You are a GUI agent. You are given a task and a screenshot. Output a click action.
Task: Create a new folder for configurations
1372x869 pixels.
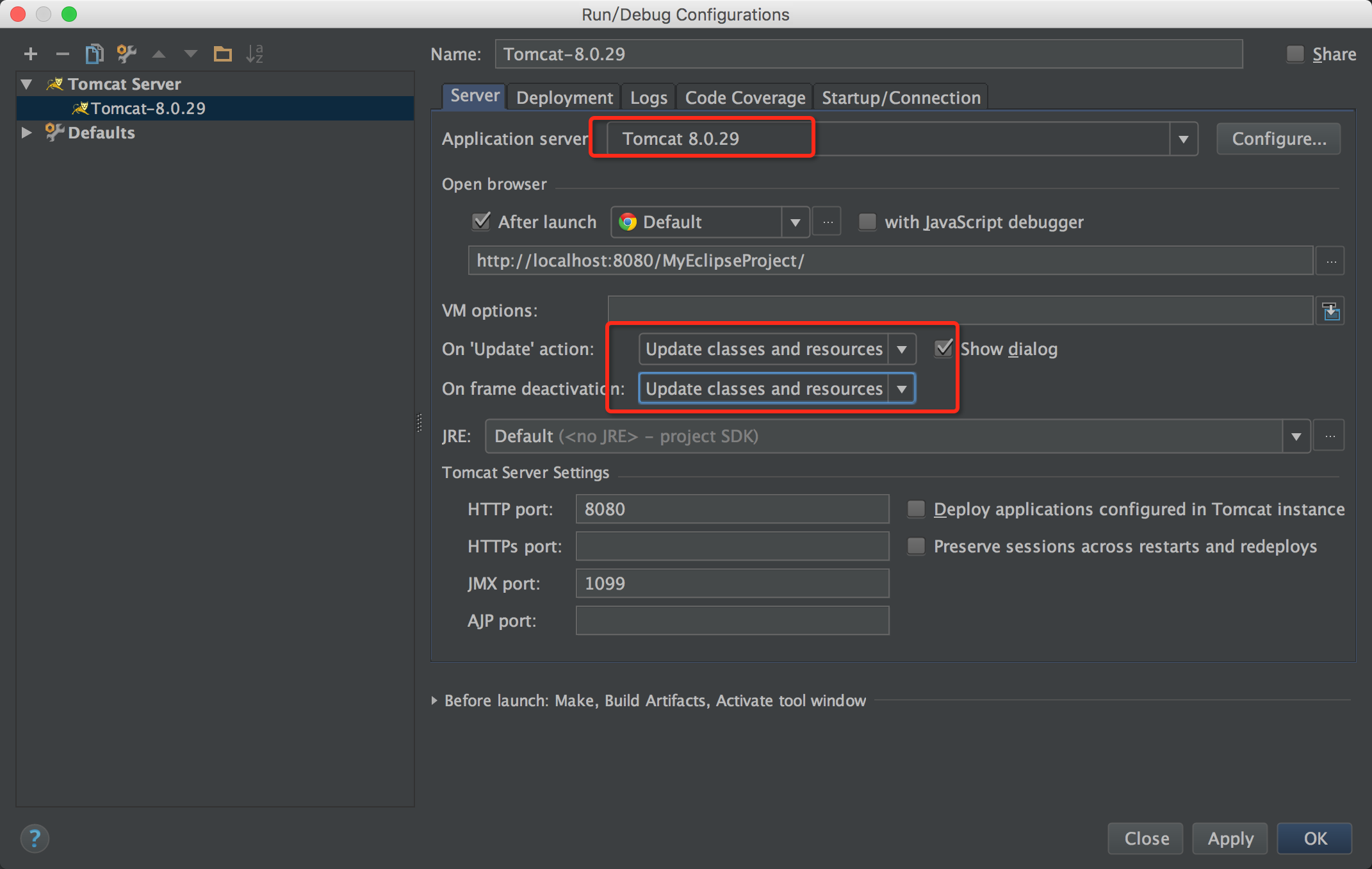(x=222, y=54)
